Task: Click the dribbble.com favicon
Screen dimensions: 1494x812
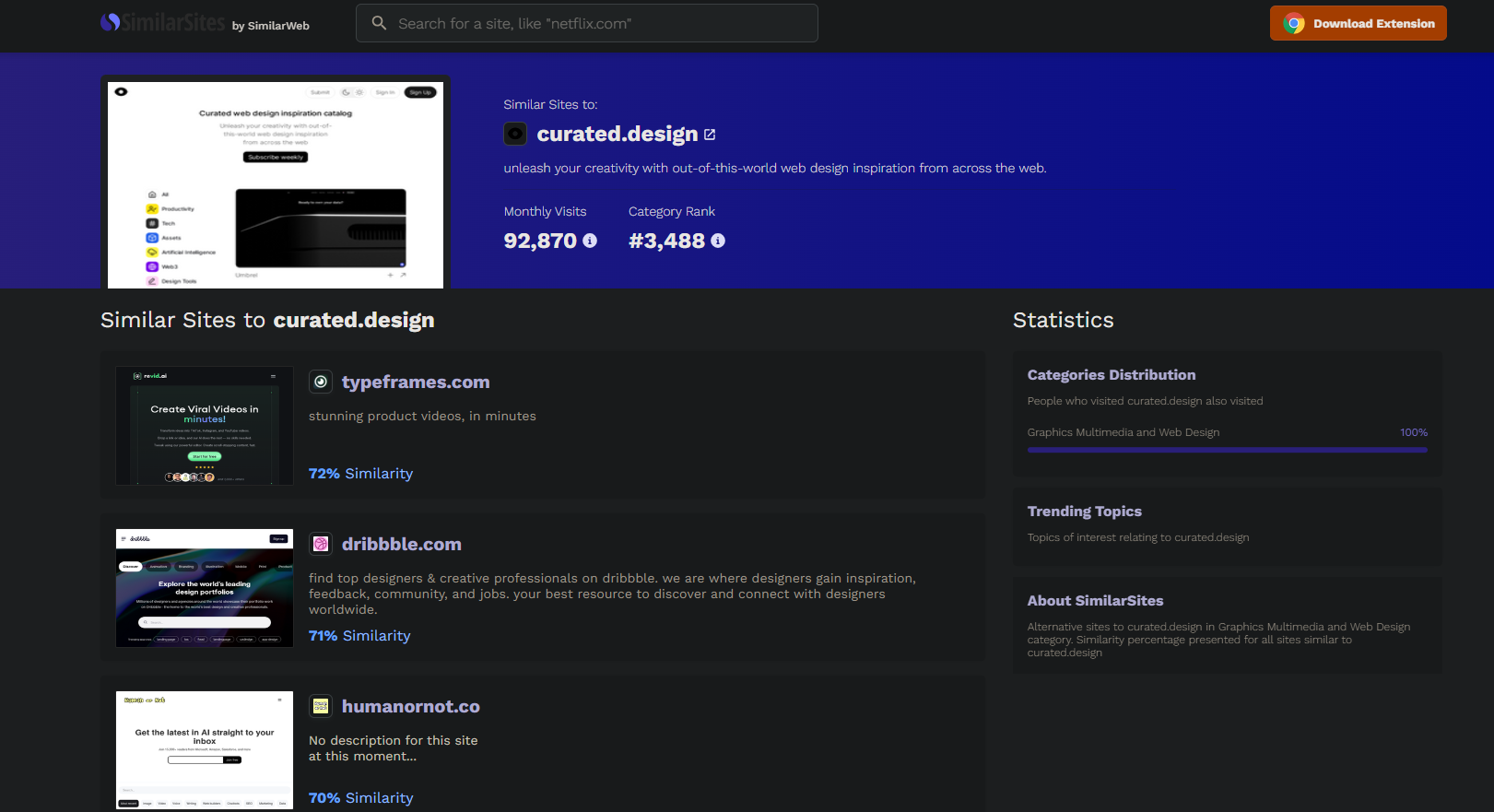Action: click(x=321, y=544)
